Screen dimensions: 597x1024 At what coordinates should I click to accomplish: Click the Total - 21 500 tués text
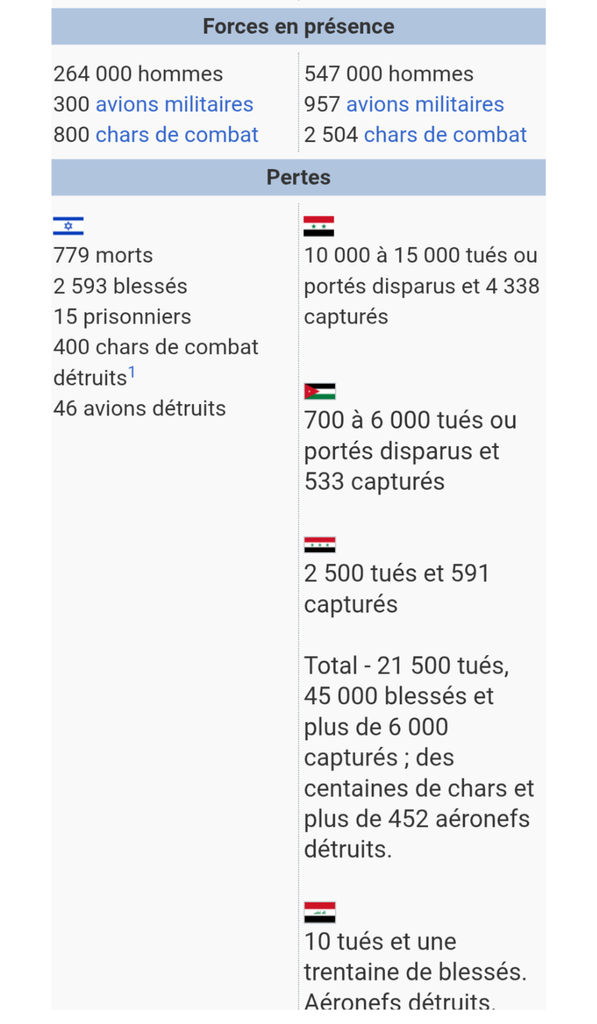coord(406,665)
